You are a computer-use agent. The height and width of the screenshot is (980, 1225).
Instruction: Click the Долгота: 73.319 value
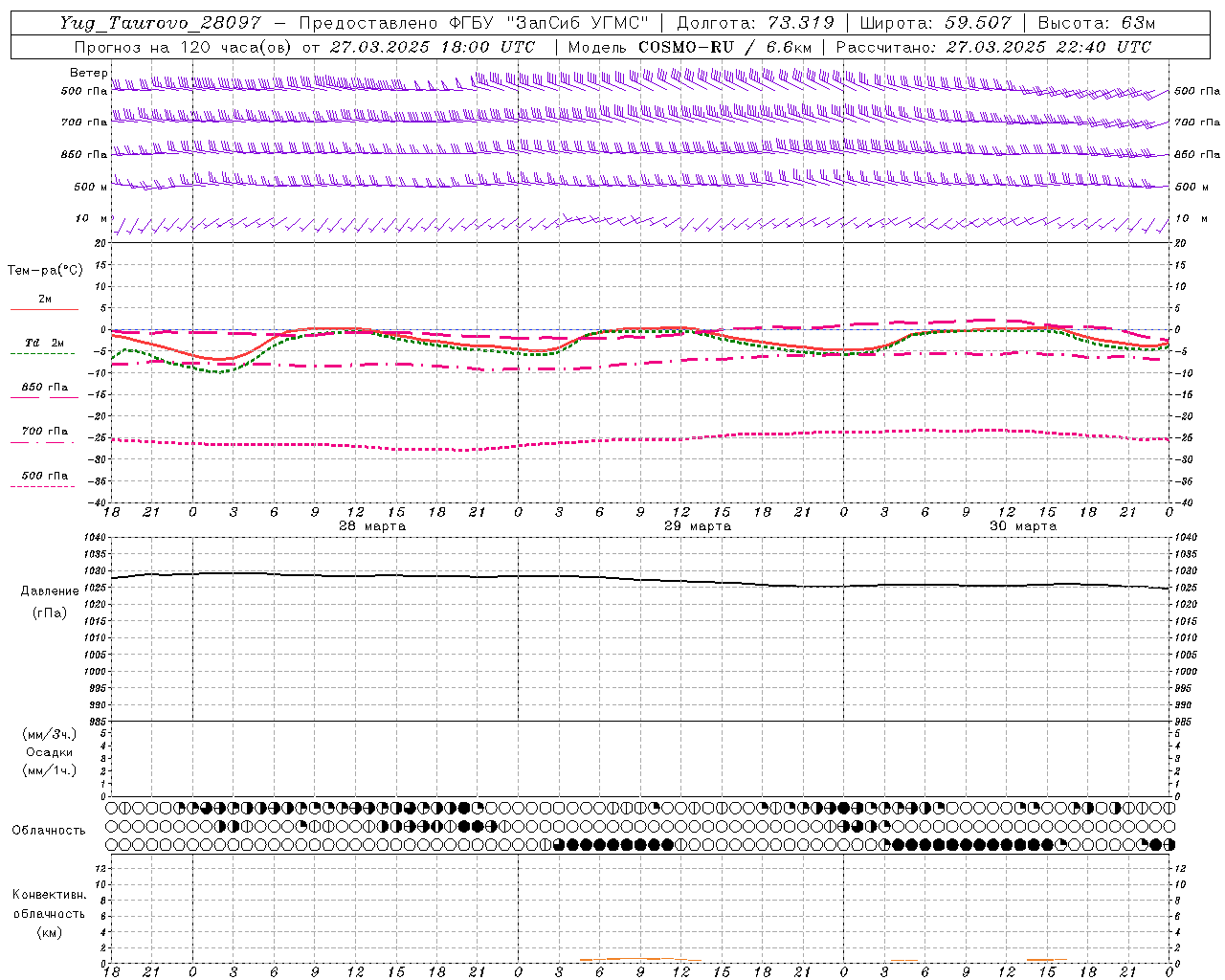pyautogui.click(x=755, y=23)
